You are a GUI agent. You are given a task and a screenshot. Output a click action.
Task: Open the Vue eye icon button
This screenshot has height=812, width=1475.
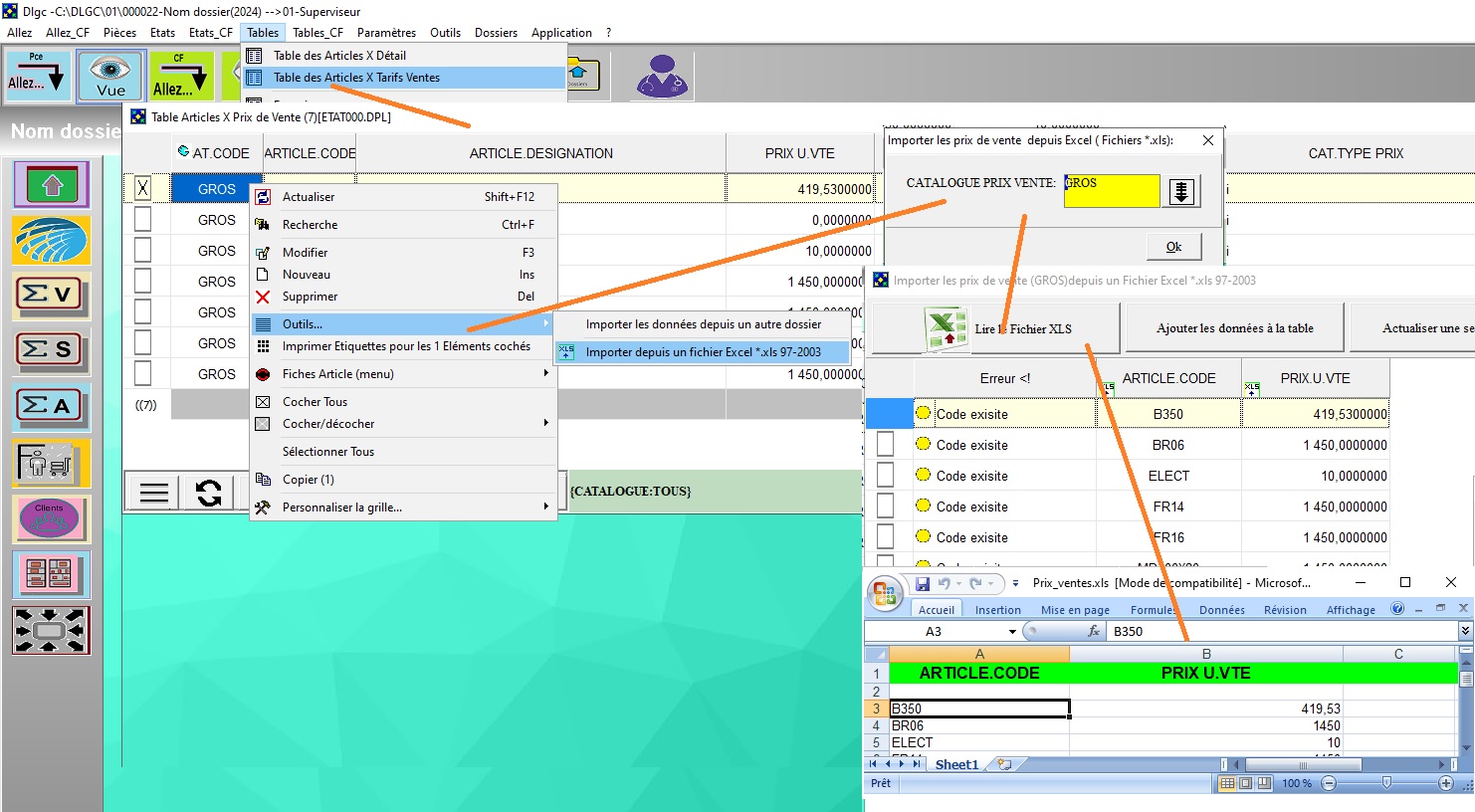coord(110,76)
